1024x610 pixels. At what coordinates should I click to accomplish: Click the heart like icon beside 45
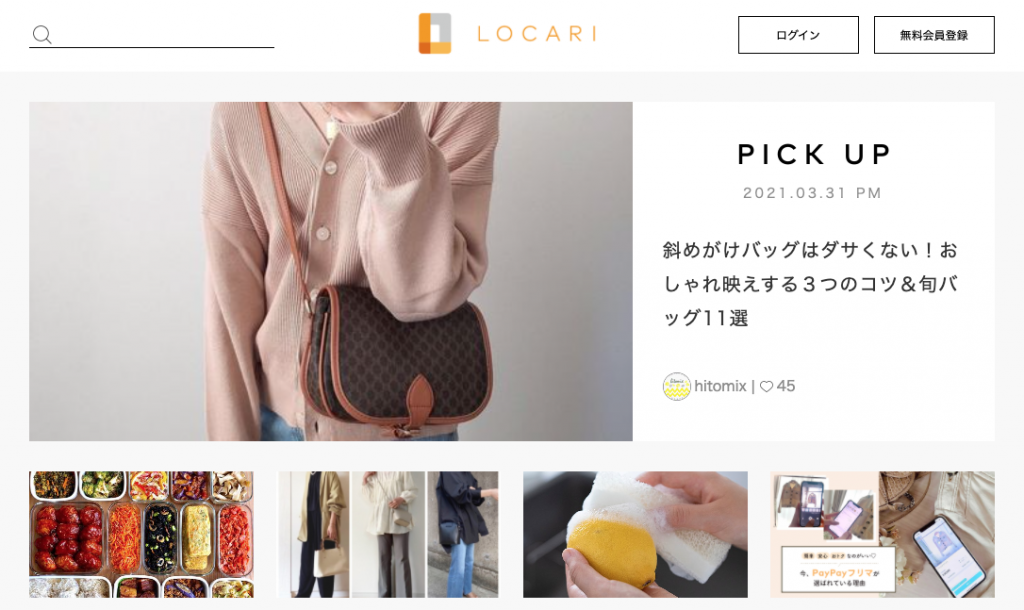(x=767, y=387)
